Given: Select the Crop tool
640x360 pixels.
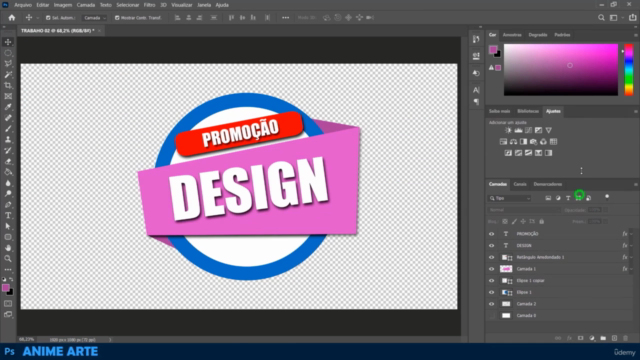Looking at the screenshot, I should coord(8,85).
